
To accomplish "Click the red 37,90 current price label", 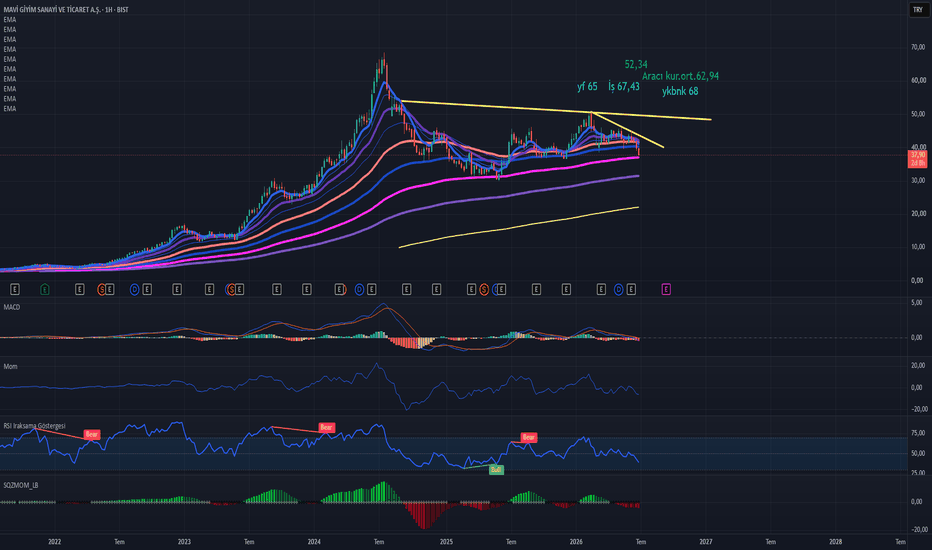I will coord(918,159).
